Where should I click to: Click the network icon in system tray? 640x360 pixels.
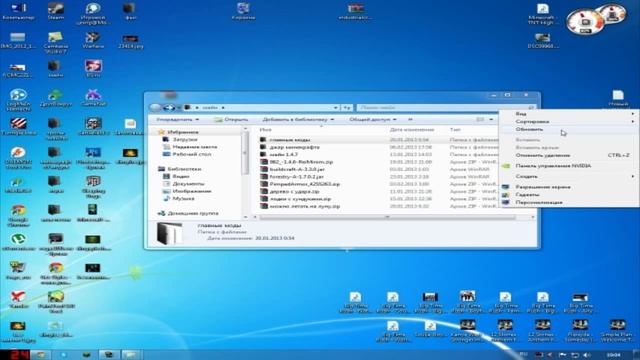pyautogui.click(x=575, y=355)
